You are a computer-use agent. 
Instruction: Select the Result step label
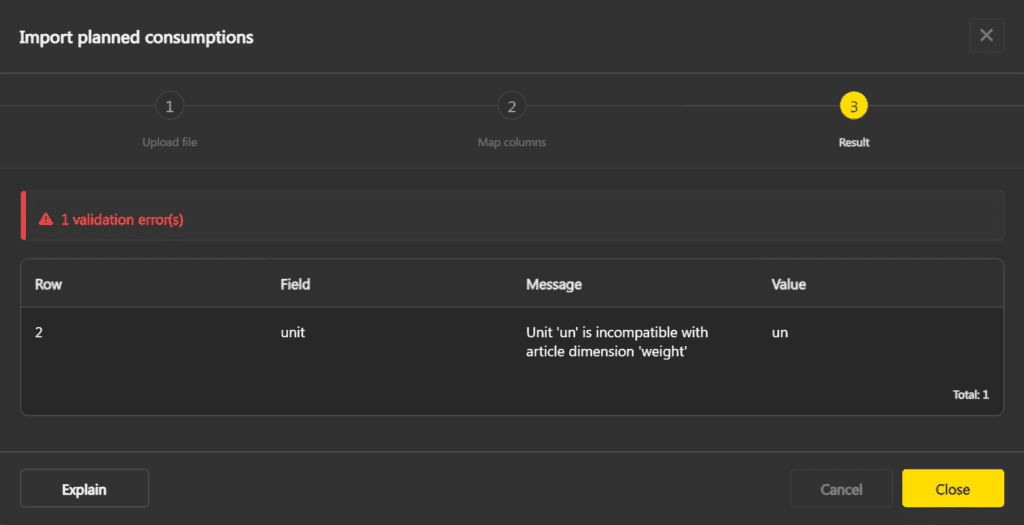tap(854, 142)
